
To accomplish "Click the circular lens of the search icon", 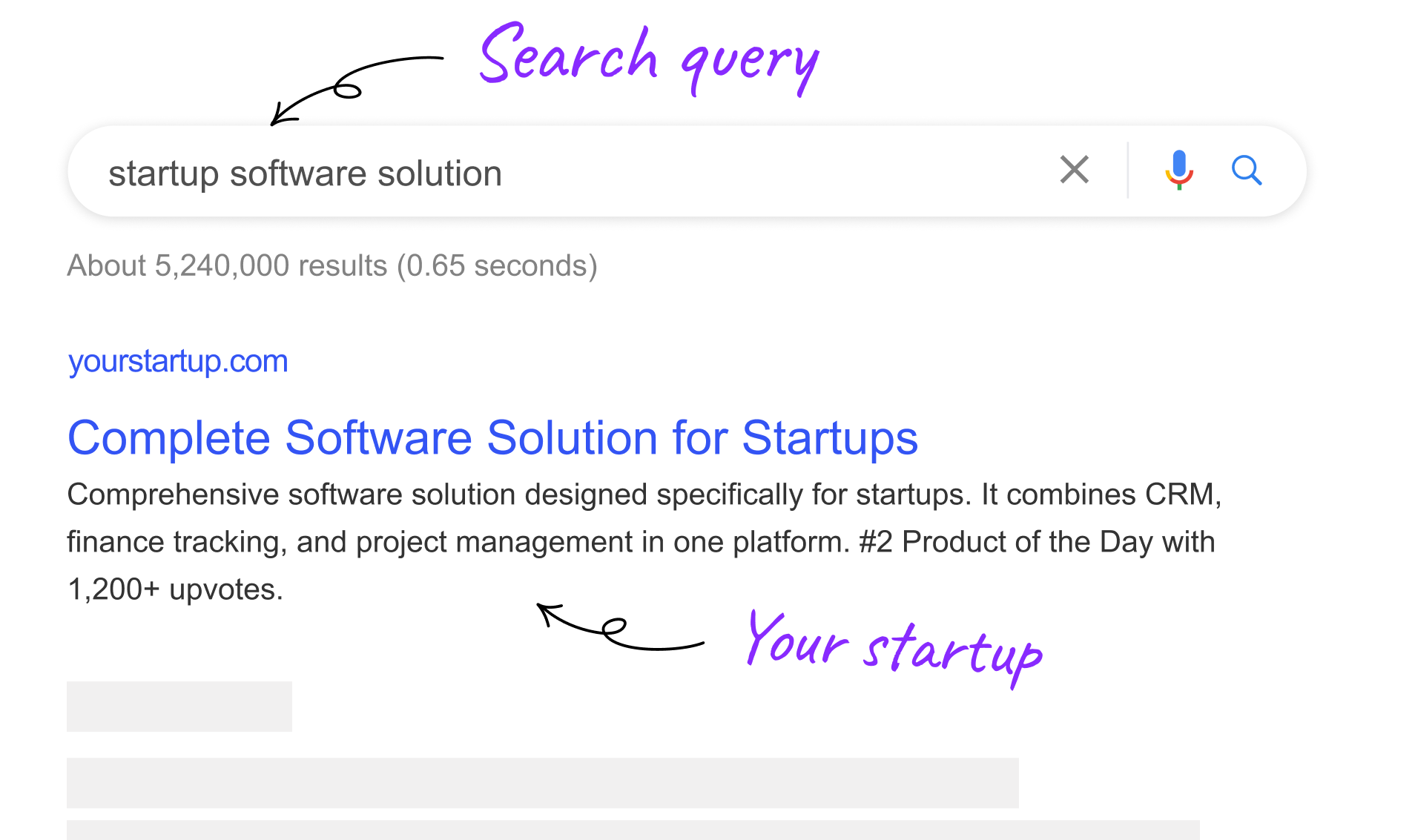I will click(x=1243, y=167).
